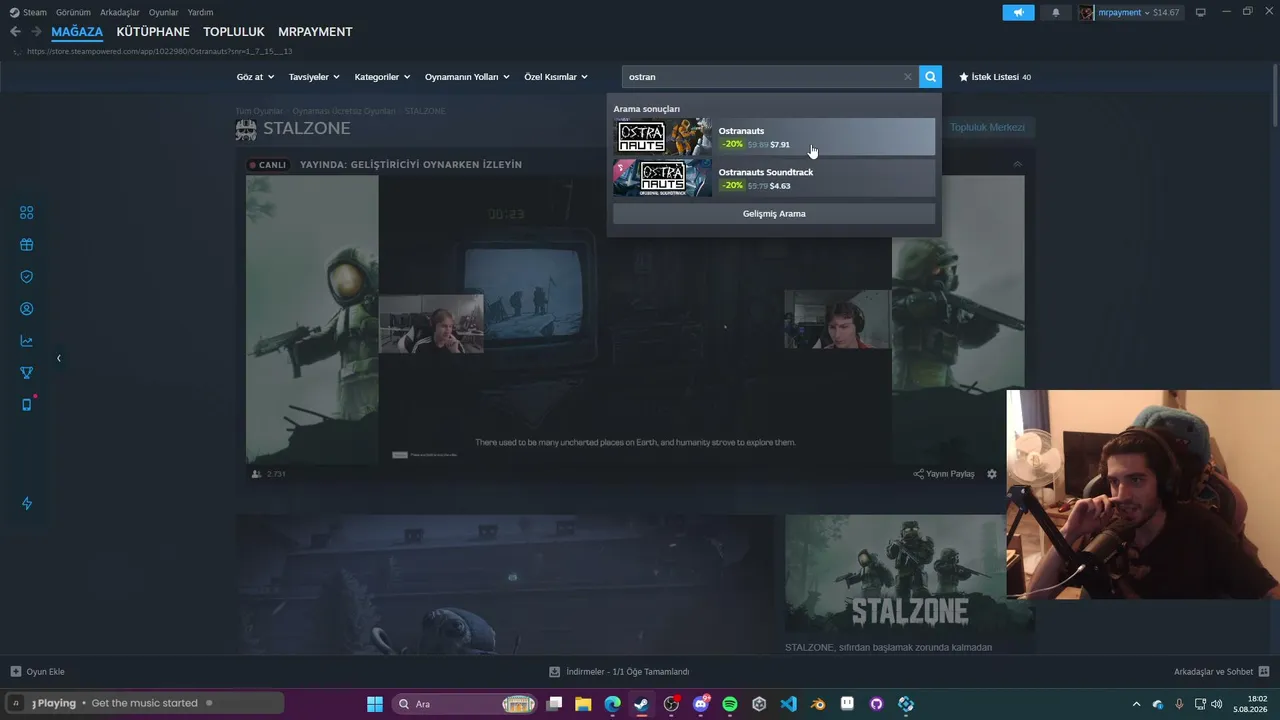This screenshot has width=1280, height=720.
Task: Expand the Göz at dropdown
Action: pyautogui.click(x=255, y=77)
